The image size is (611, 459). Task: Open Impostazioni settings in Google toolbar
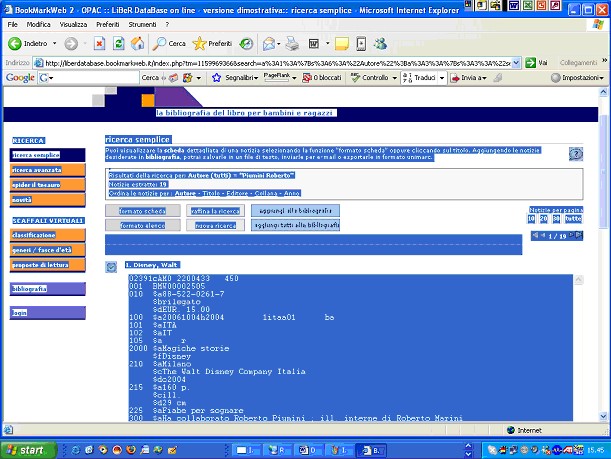click(577, 78)
